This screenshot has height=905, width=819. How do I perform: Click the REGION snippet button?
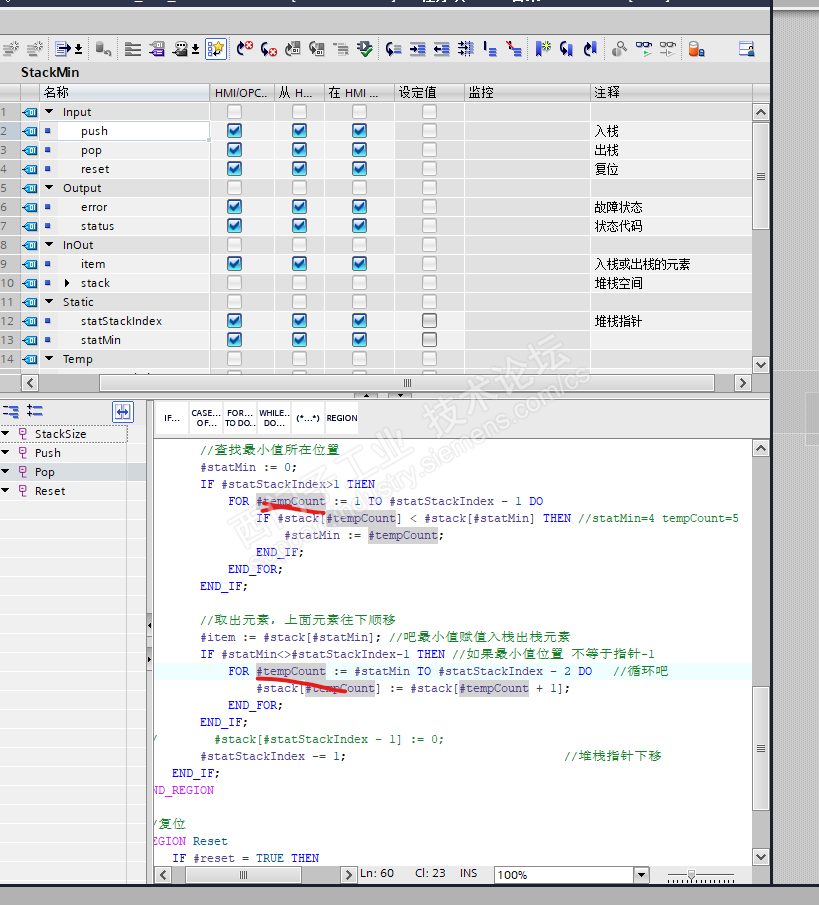[341, 418]
